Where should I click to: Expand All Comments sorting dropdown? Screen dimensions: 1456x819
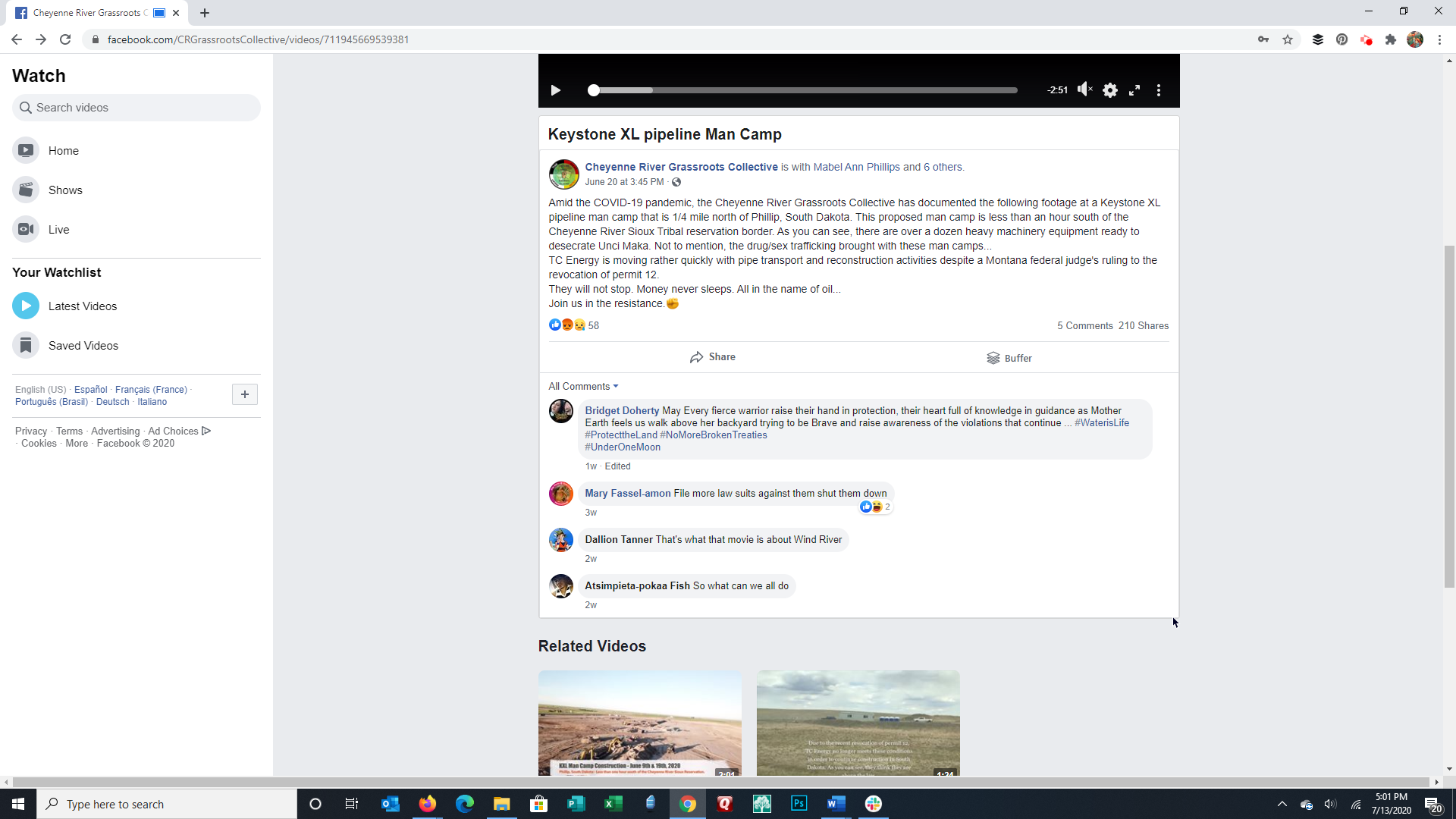pos(583,387)
